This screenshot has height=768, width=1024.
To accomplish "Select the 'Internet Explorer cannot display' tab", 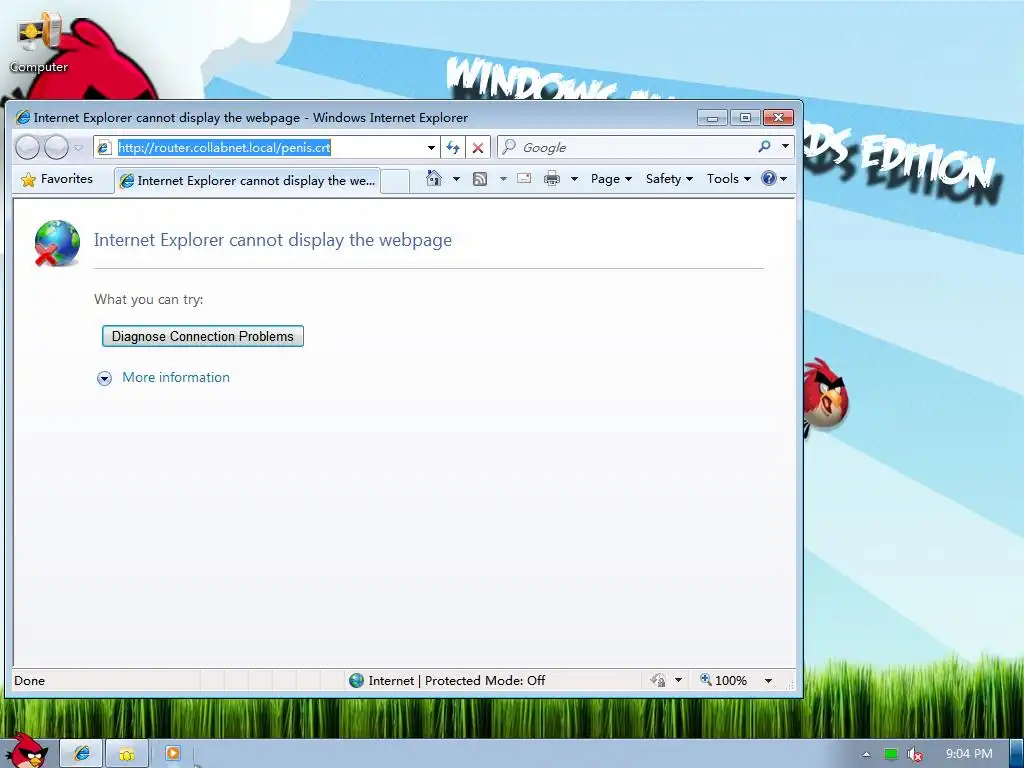I will pos(248,181).
